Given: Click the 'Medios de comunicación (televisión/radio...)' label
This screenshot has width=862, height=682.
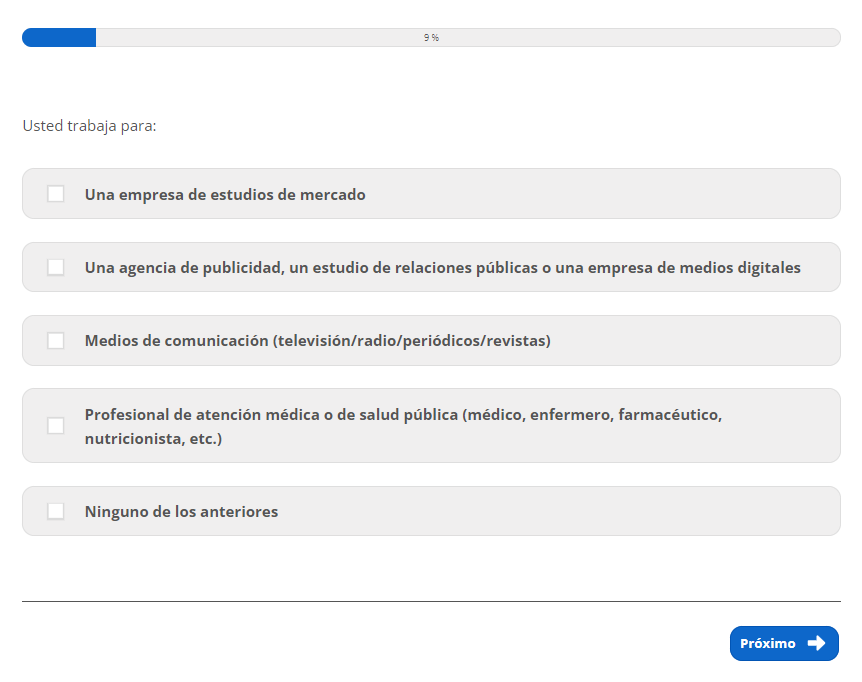Looking at the screenshot, I should coord(317,341).
